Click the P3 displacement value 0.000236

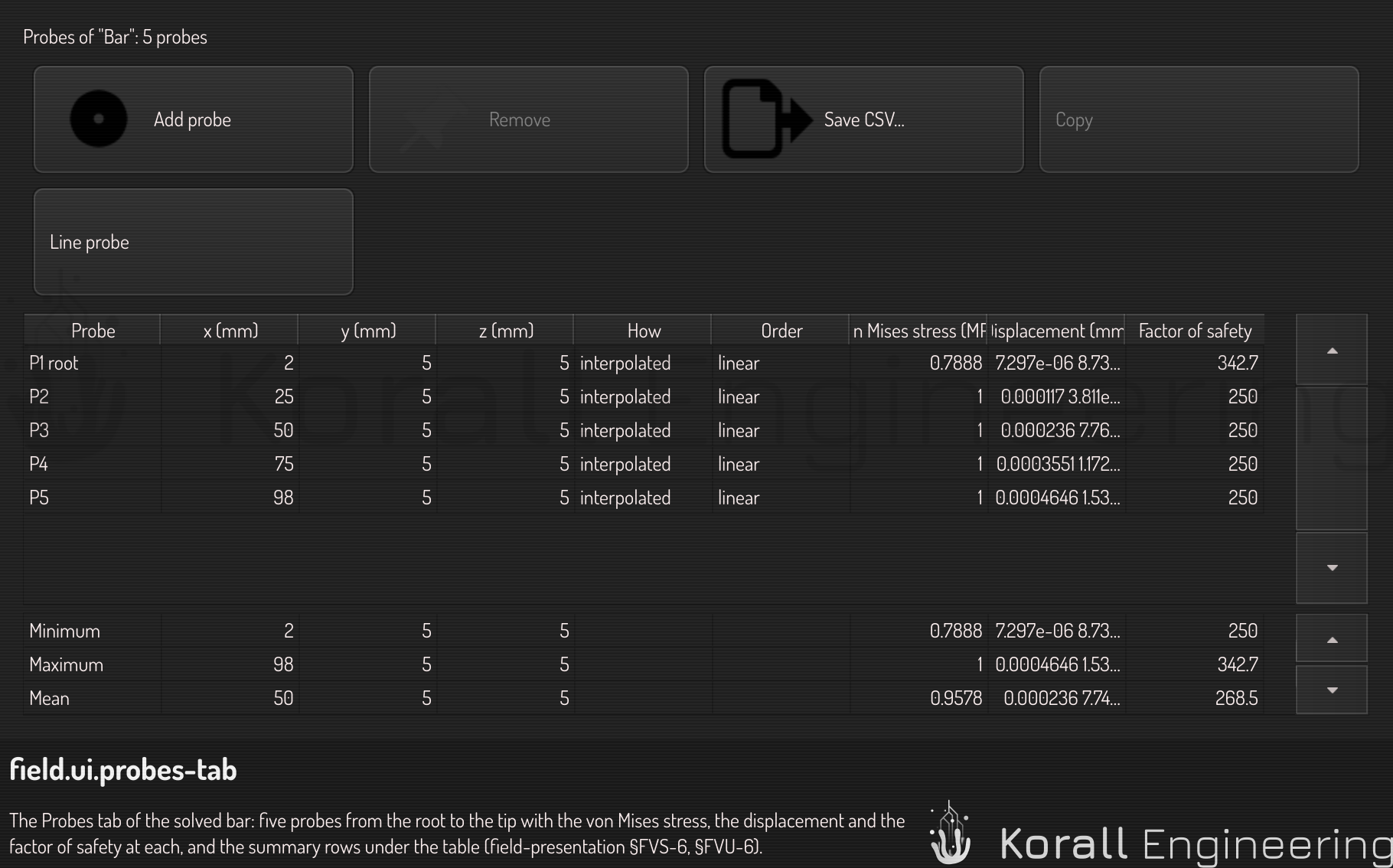[x=1056, y=430]
